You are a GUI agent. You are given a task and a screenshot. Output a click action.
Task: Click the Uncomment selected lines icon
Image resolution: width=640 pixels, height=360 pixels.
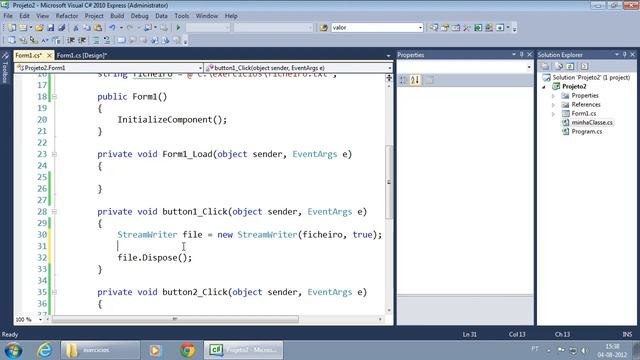coord(107,40)
